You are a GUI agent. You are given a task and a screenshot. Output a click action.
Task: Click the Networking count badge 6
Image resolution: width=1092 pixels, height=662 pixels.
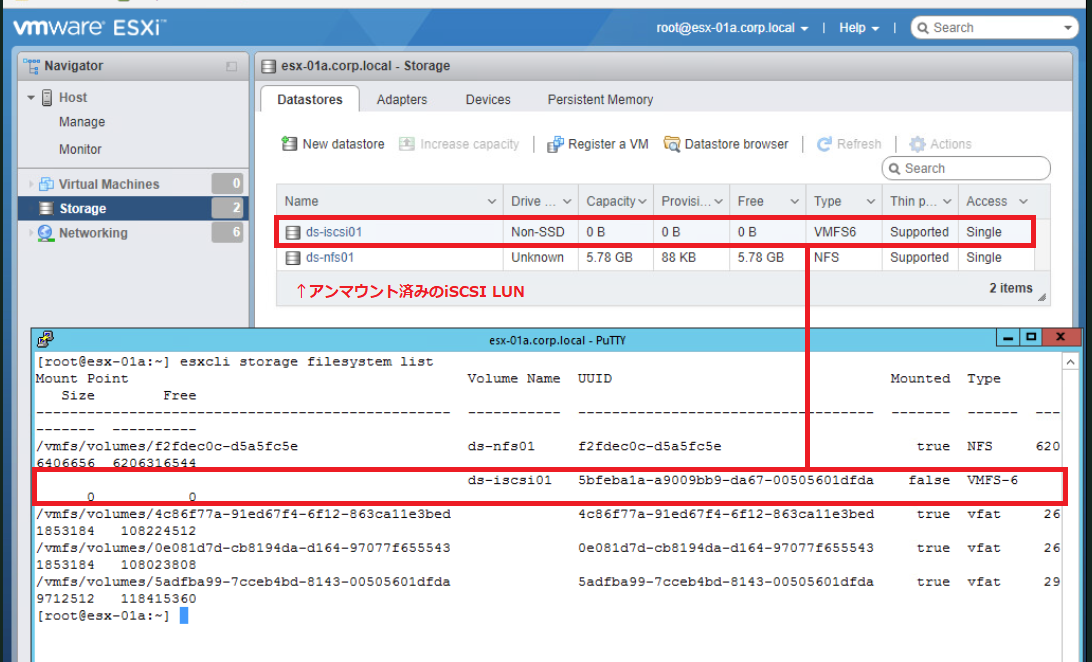pyautogui.click(x=228, y=233)
